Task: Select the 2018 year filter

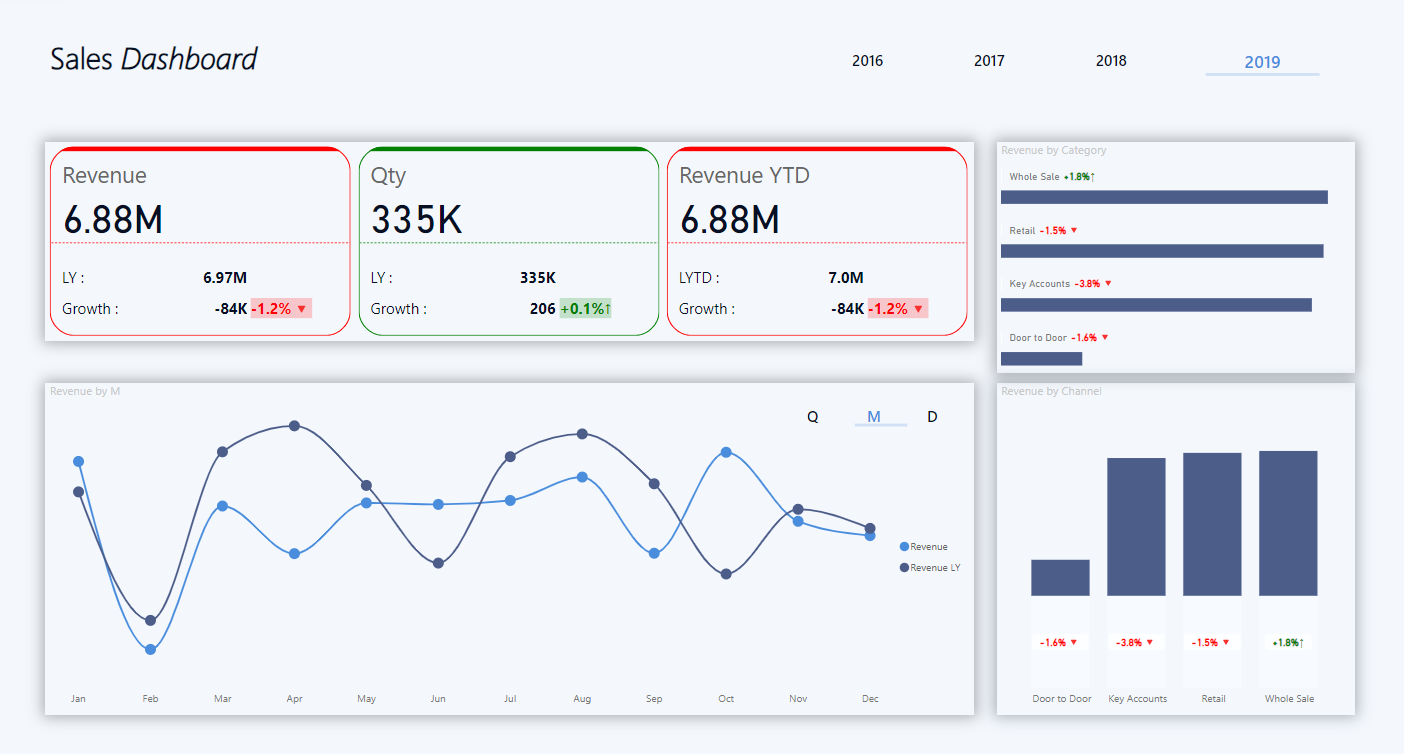Action: [1111, 61]
